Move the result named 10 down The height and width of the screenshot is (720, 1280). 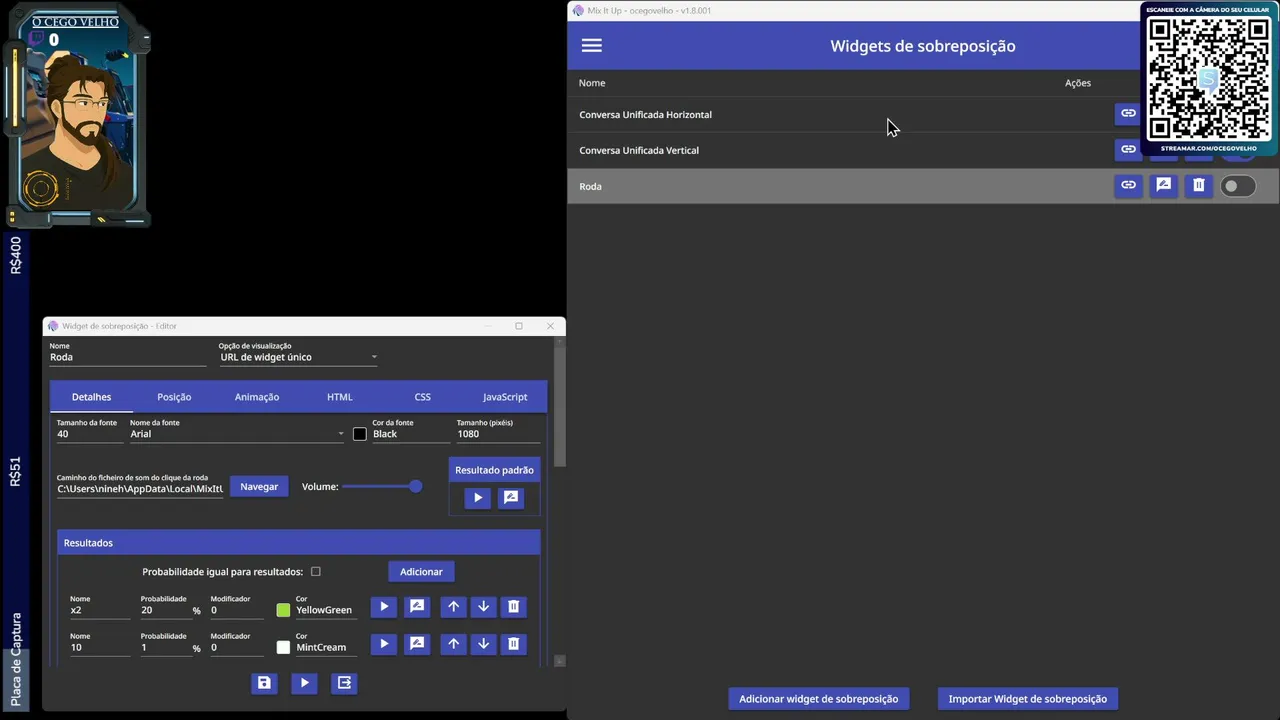click(x=483, y=644)
